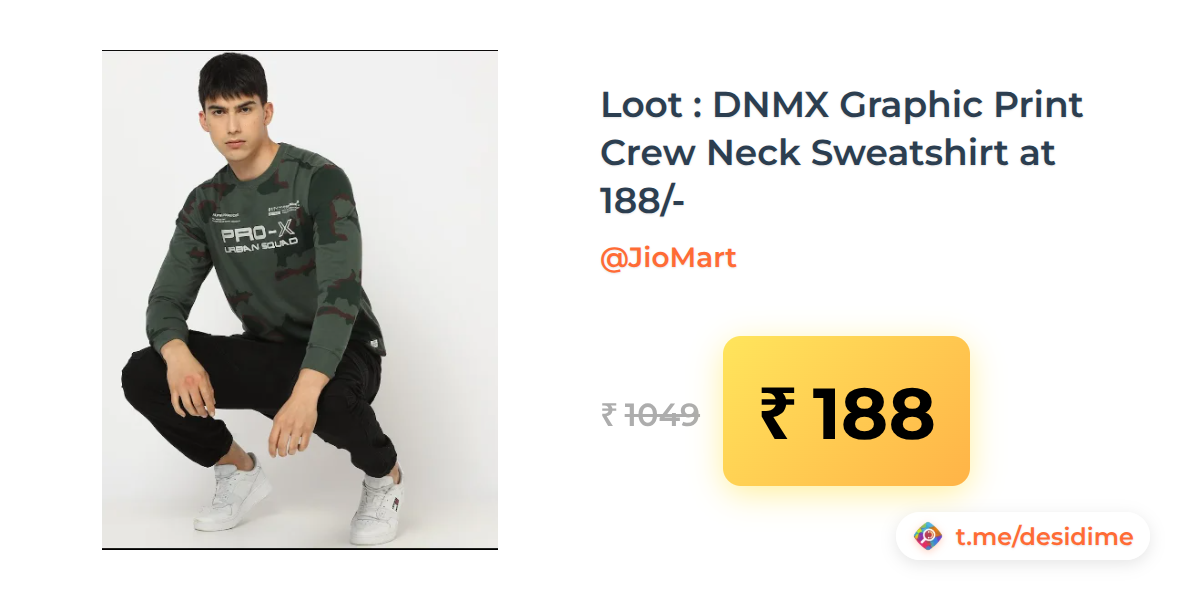Click the @JioMart store link

(x=668, y=258)
